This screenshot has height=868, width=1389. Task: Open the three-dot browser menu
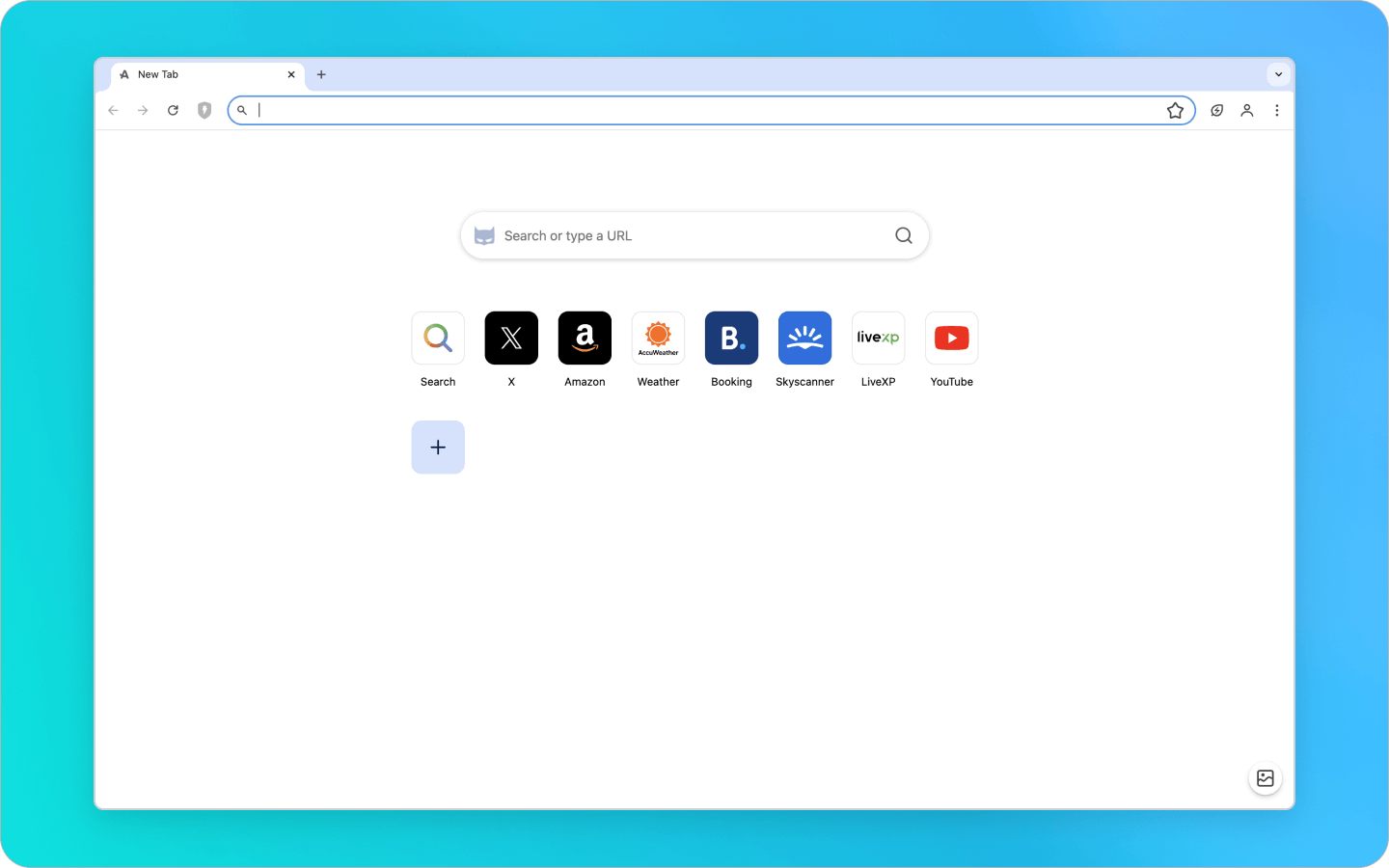[1277, 110]
